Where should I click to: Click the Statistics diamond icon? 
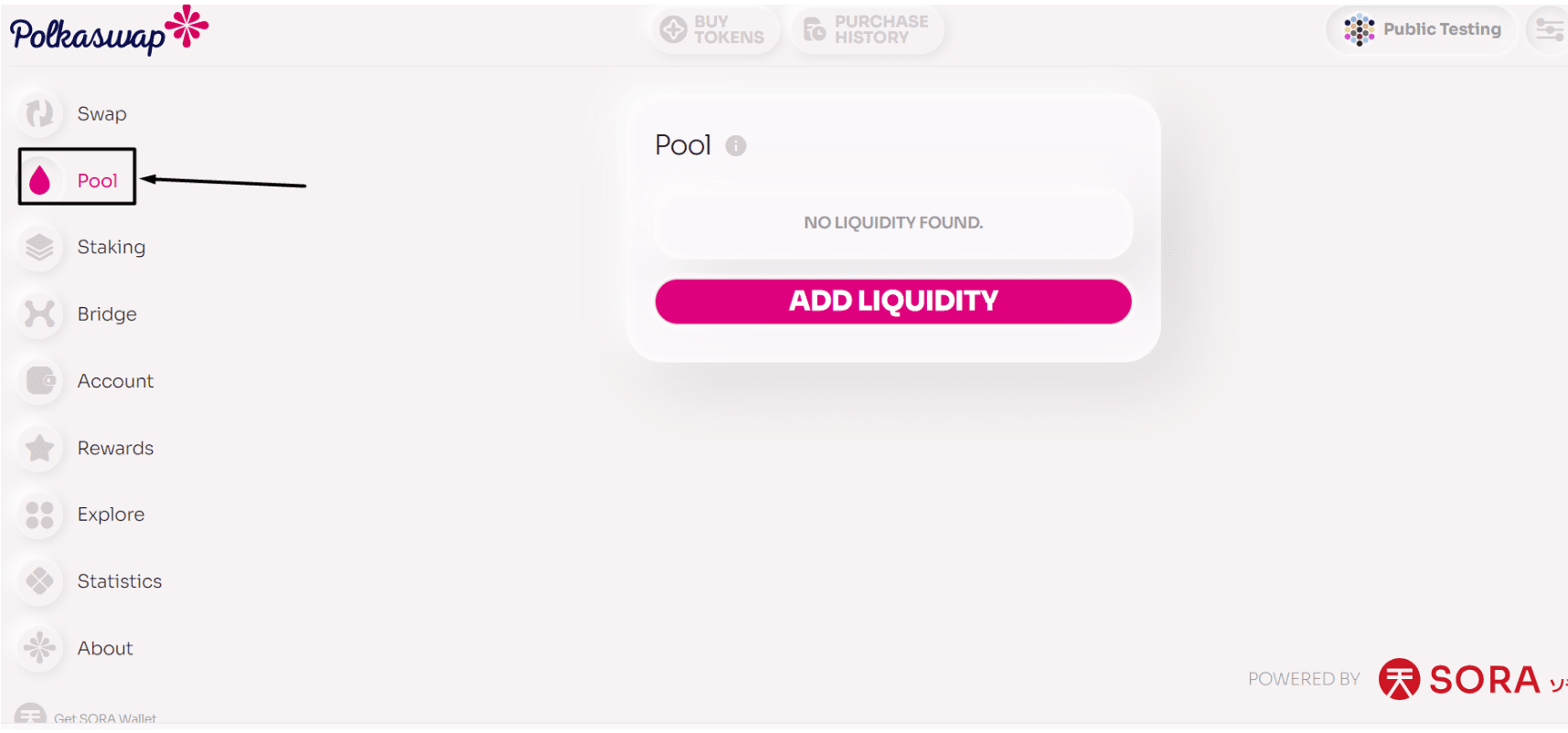pos(39,581)
